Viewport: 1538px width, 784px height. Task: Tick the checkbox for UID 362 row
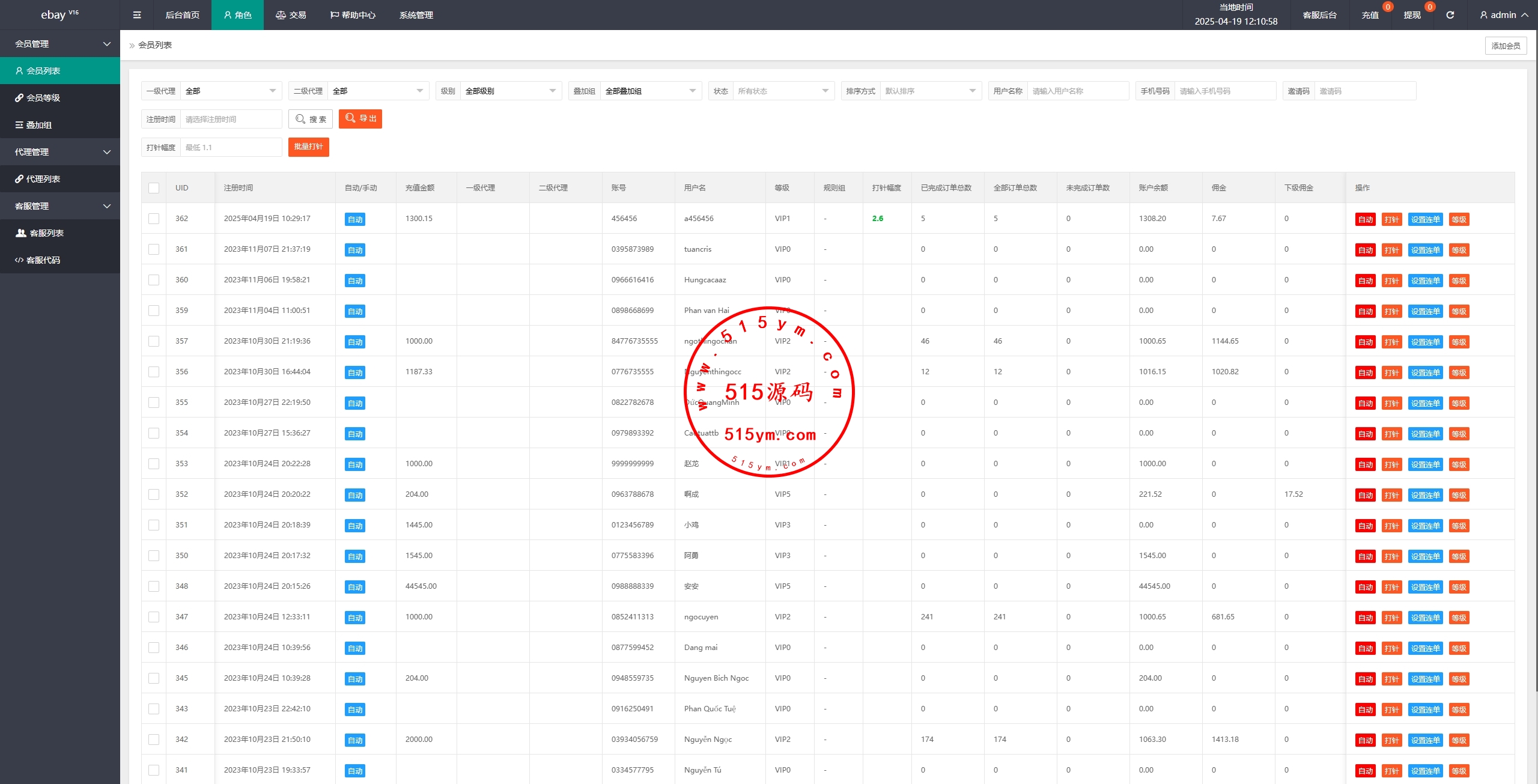pos(154,219)
